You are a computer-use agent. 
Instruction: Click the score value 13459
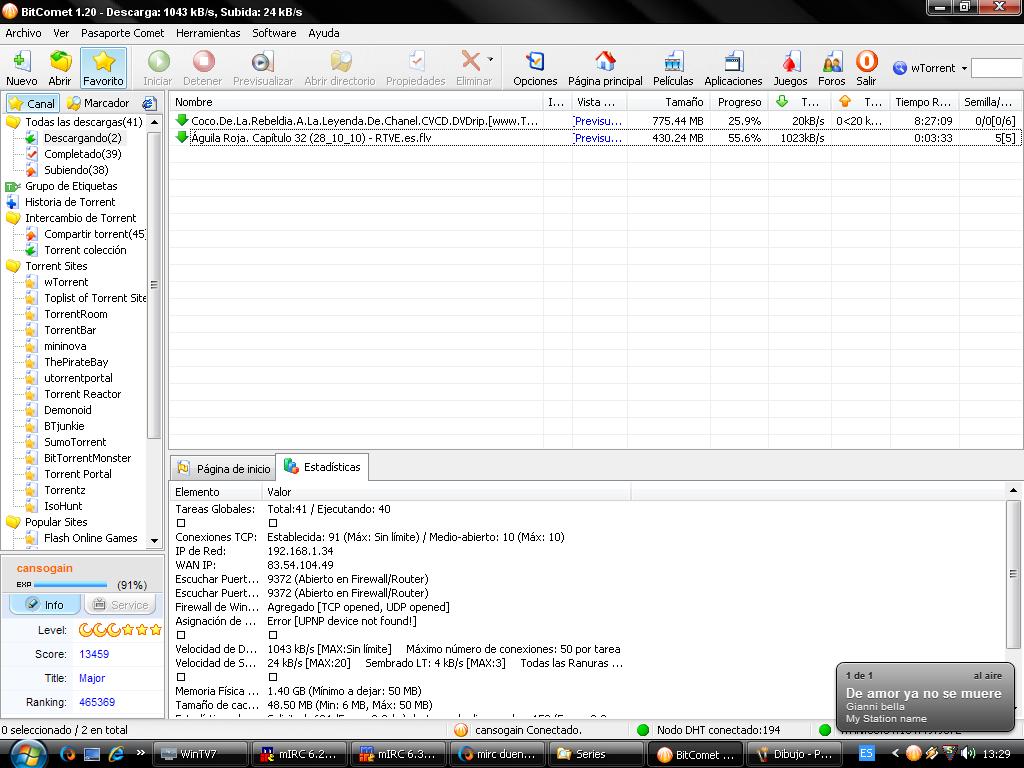(94, 654)
